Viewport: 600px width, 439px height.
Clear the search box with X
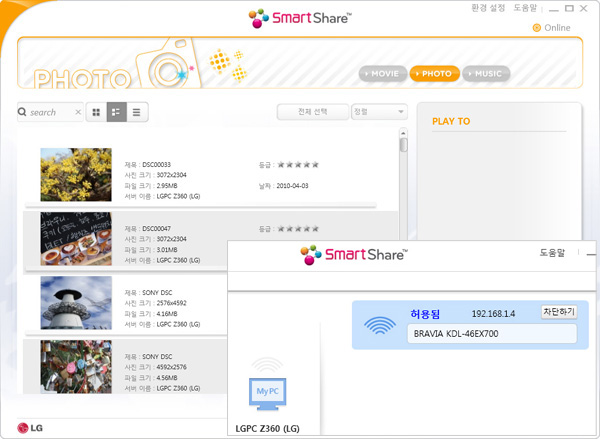click(78, 112)
